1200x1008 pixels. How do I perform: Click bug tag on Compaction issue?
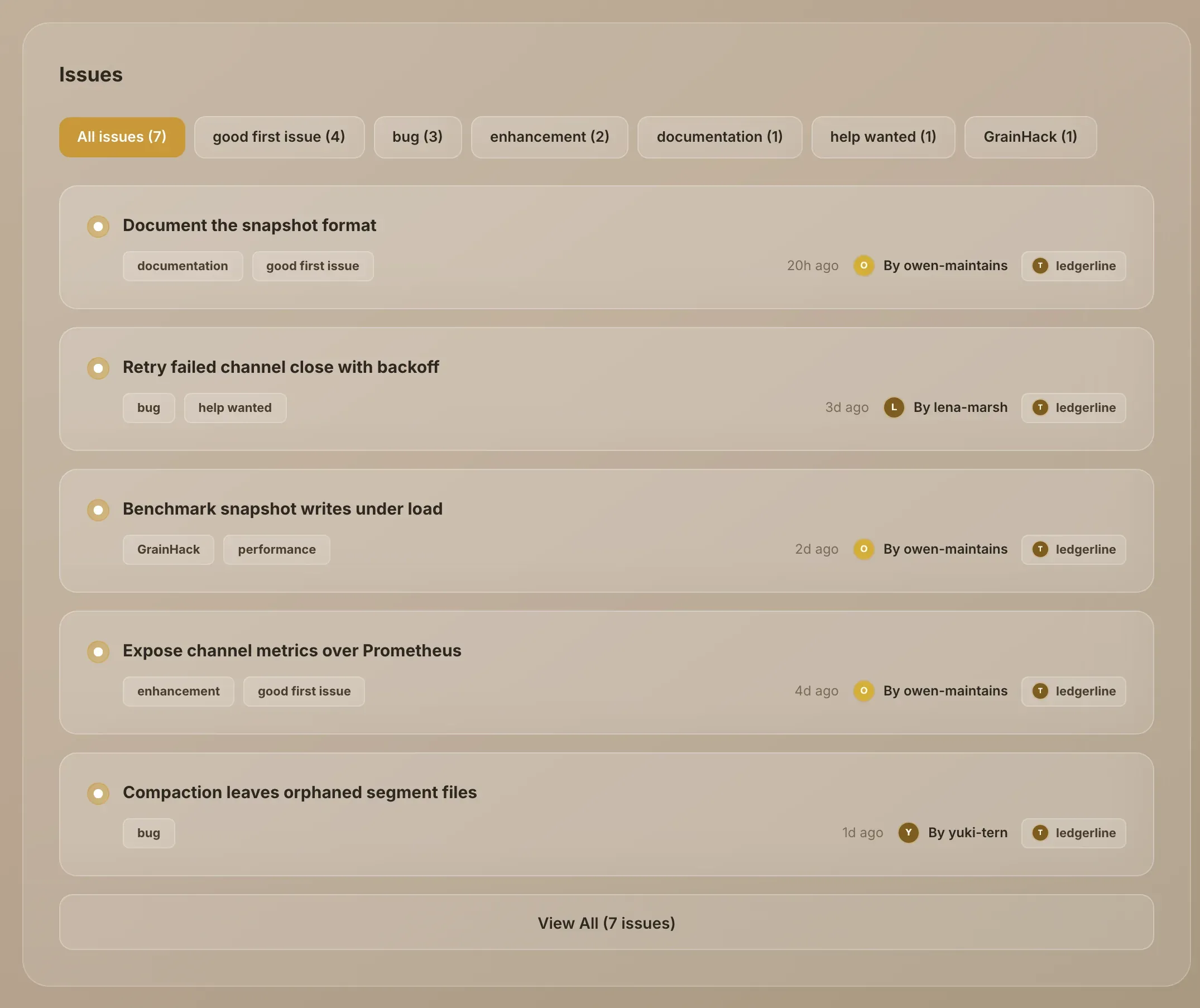tap(148, 833)
